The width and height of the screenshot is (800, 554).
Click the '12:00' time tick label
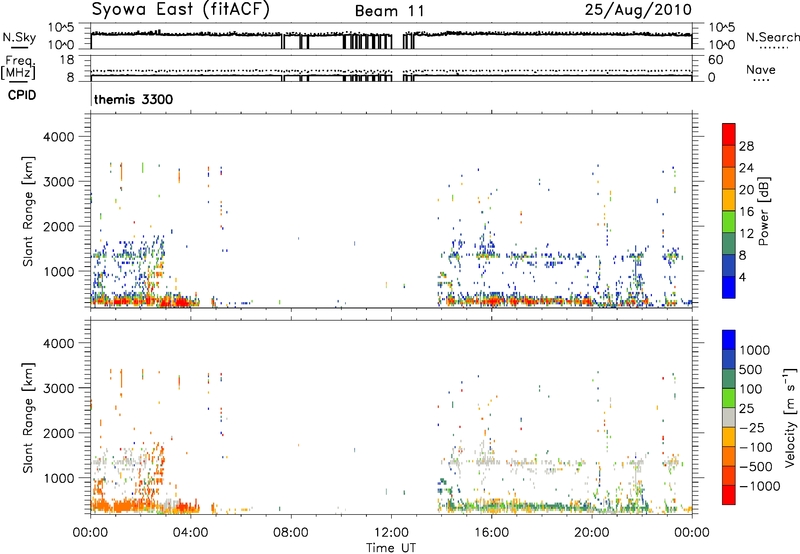coord(391,533)
